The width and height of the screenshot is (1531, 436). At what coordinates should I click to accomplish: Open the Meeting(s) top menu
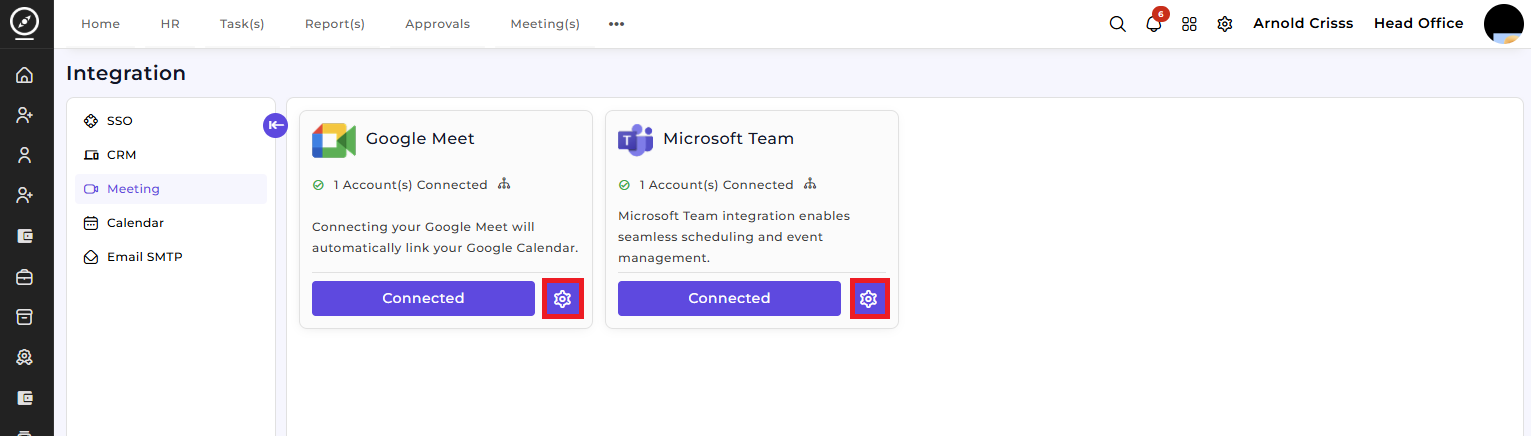545,24
